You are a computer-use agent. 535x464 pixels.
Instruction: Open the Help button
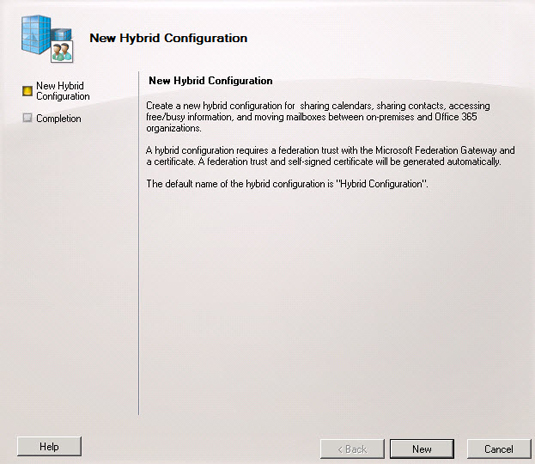point(49,446)
